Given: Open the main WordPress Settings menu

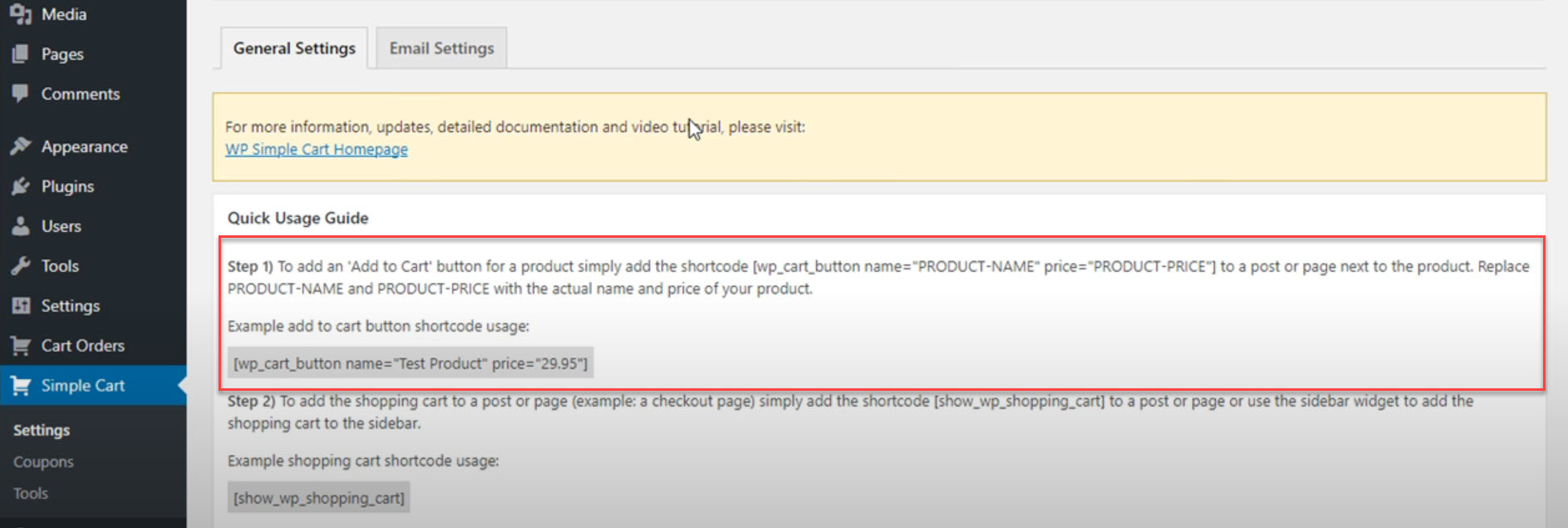Looking at the screenshot, I should (71, 306).
